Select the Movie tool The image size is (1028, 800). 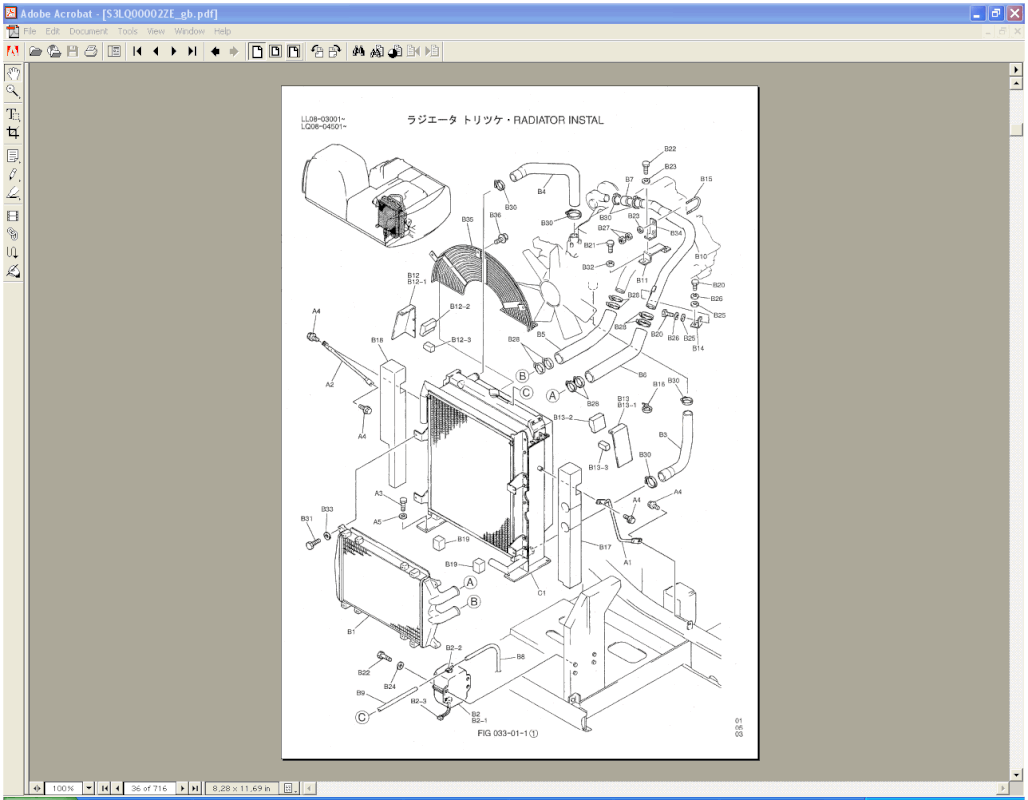pos(12,216)
